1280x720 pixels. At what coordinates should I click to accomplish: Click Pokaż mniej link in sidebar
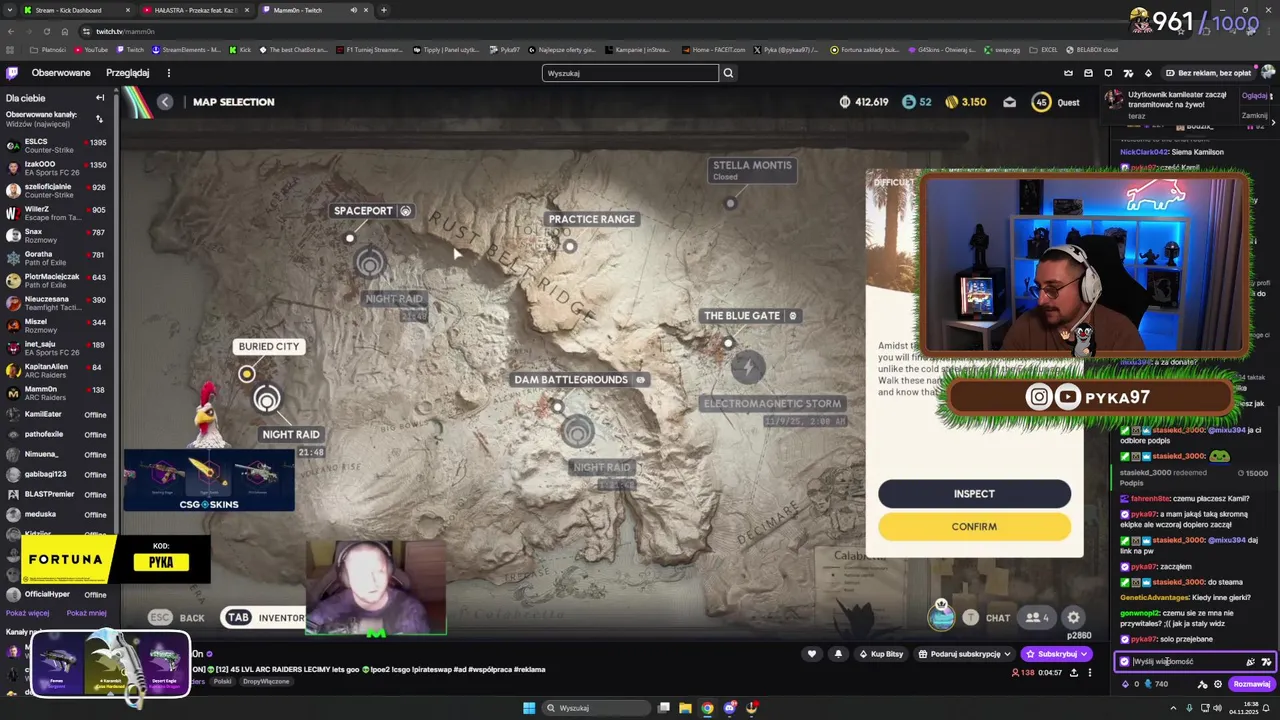[x=86, y=613]
